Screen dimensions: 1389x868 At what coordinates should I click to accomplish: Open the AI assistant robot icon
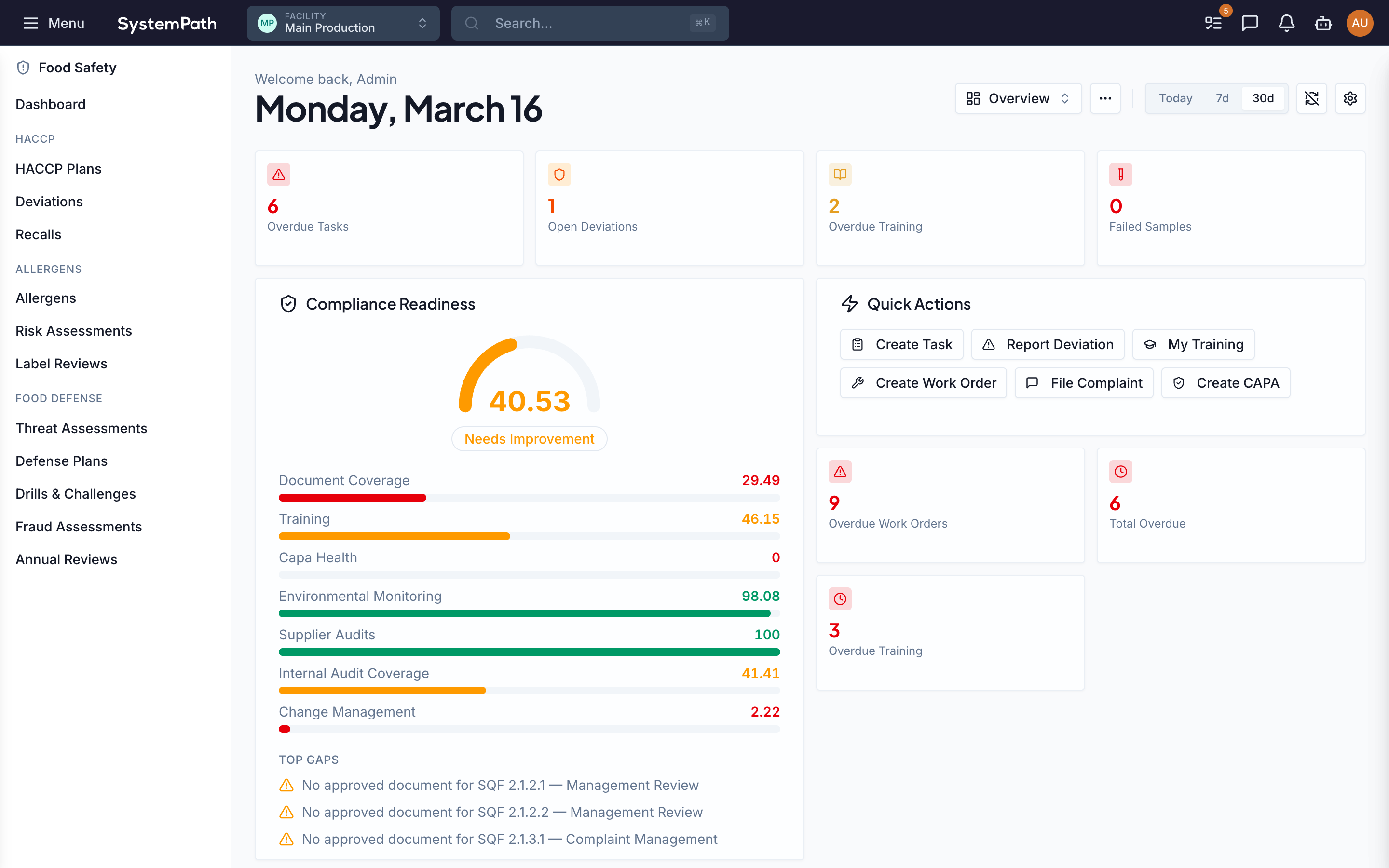point(1323,23)
